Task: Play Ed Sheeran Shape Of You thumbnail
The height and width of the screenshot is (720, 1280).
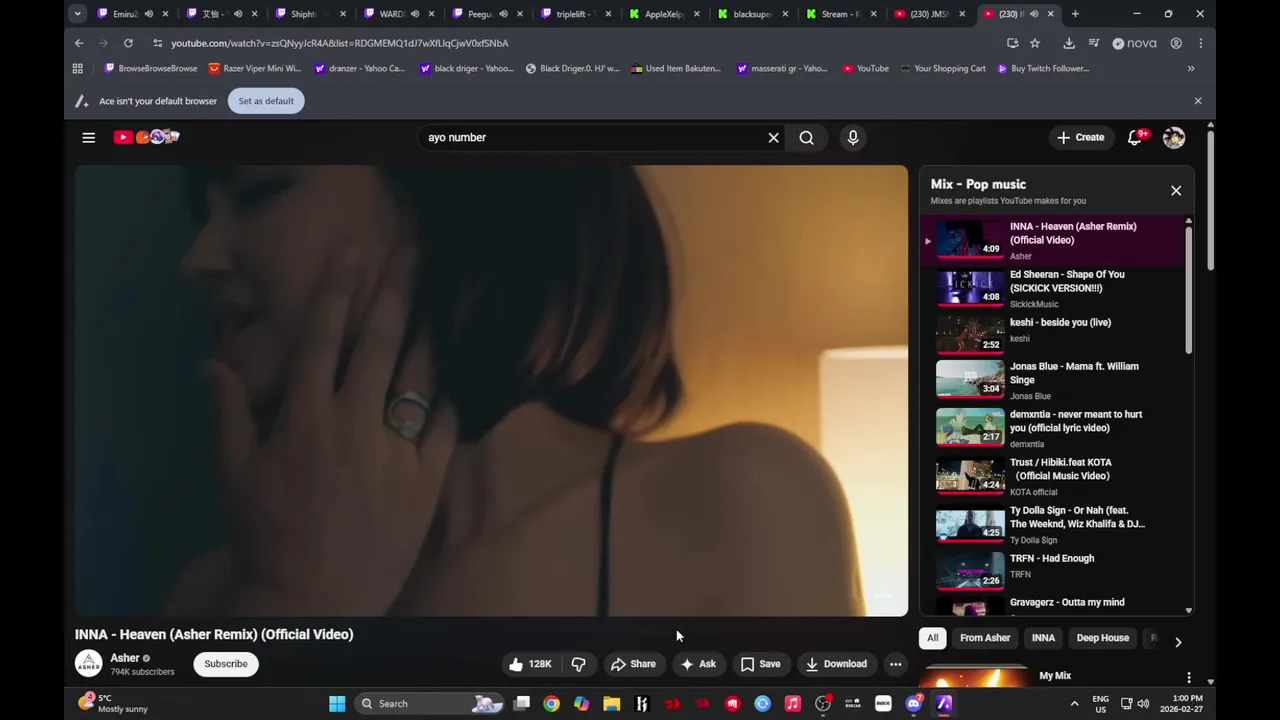Action: tap(970, 288)
